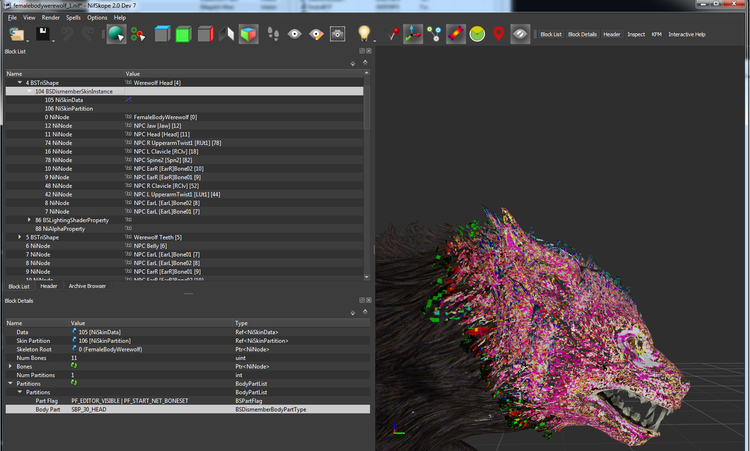Click the greyed Redo arrow icon

88,34
